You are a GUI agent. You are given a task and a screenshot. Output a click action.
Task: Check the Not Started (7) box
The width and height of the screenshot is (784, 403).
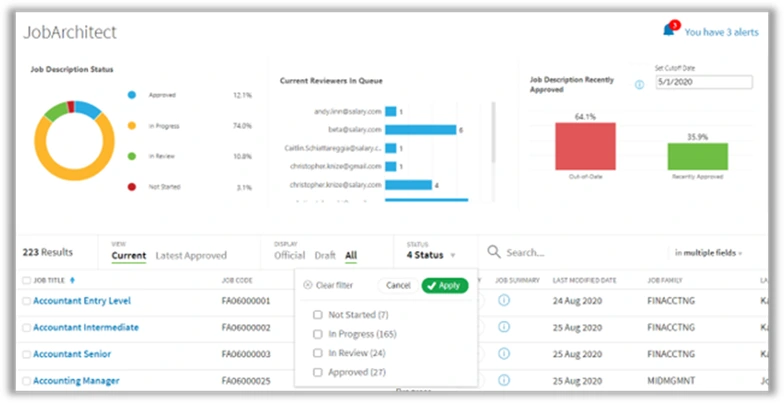point(318,314)
